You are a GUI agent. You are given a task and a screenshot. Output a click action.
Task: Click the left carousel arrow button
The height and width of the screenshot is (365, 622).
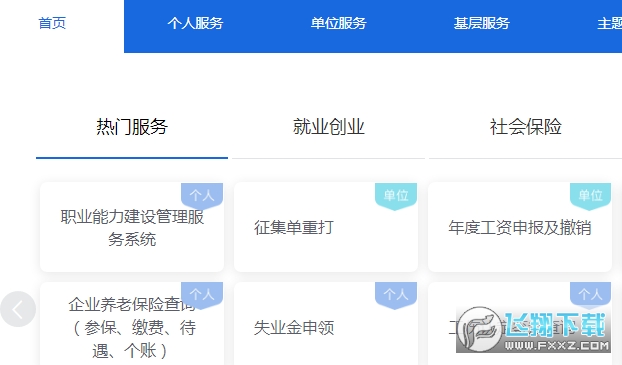(18, 309)
